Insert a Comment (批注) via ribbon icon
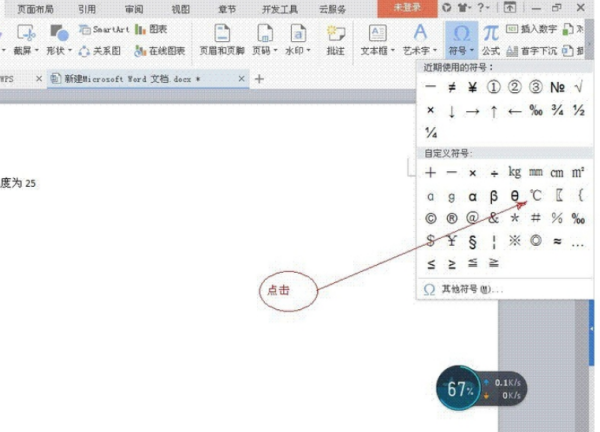The width and height of the screenshot is (600, 432). pyautogui.click(x=336, y=40)
